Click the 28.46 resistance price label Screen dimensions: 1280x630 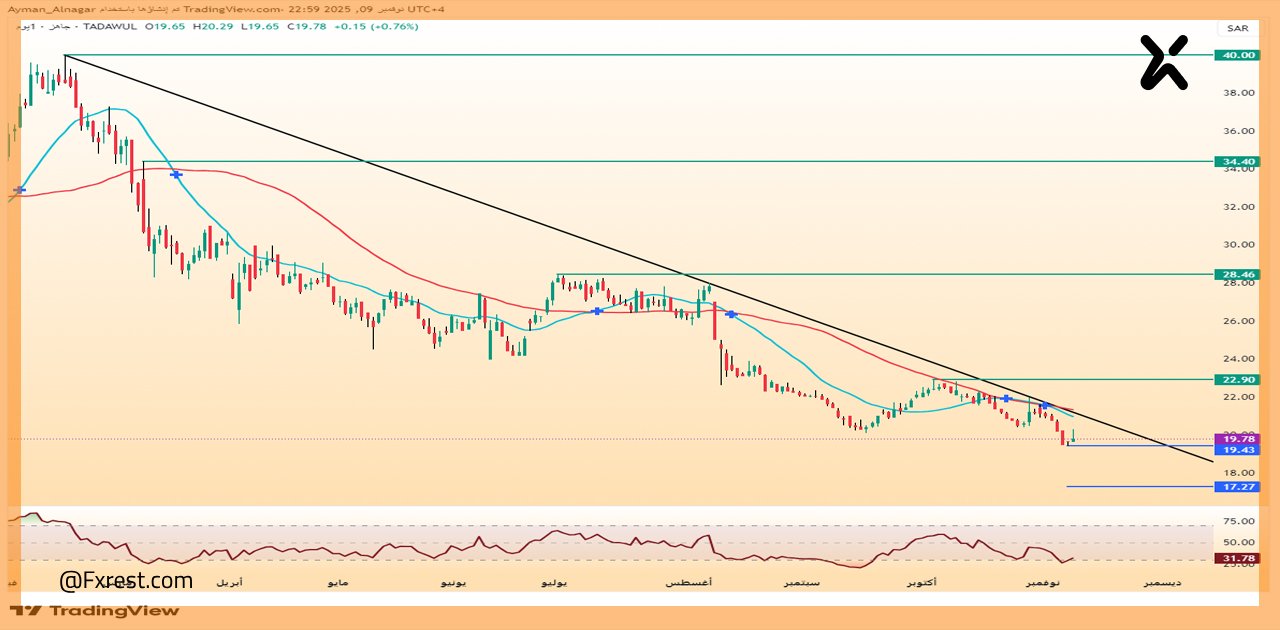(1236, 274)
